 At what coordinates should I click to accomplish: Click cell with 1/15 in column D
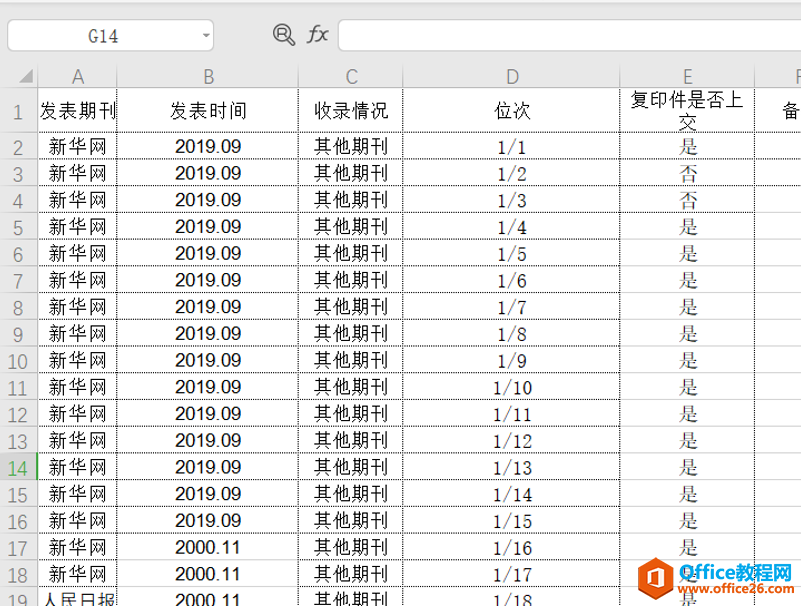512,521
